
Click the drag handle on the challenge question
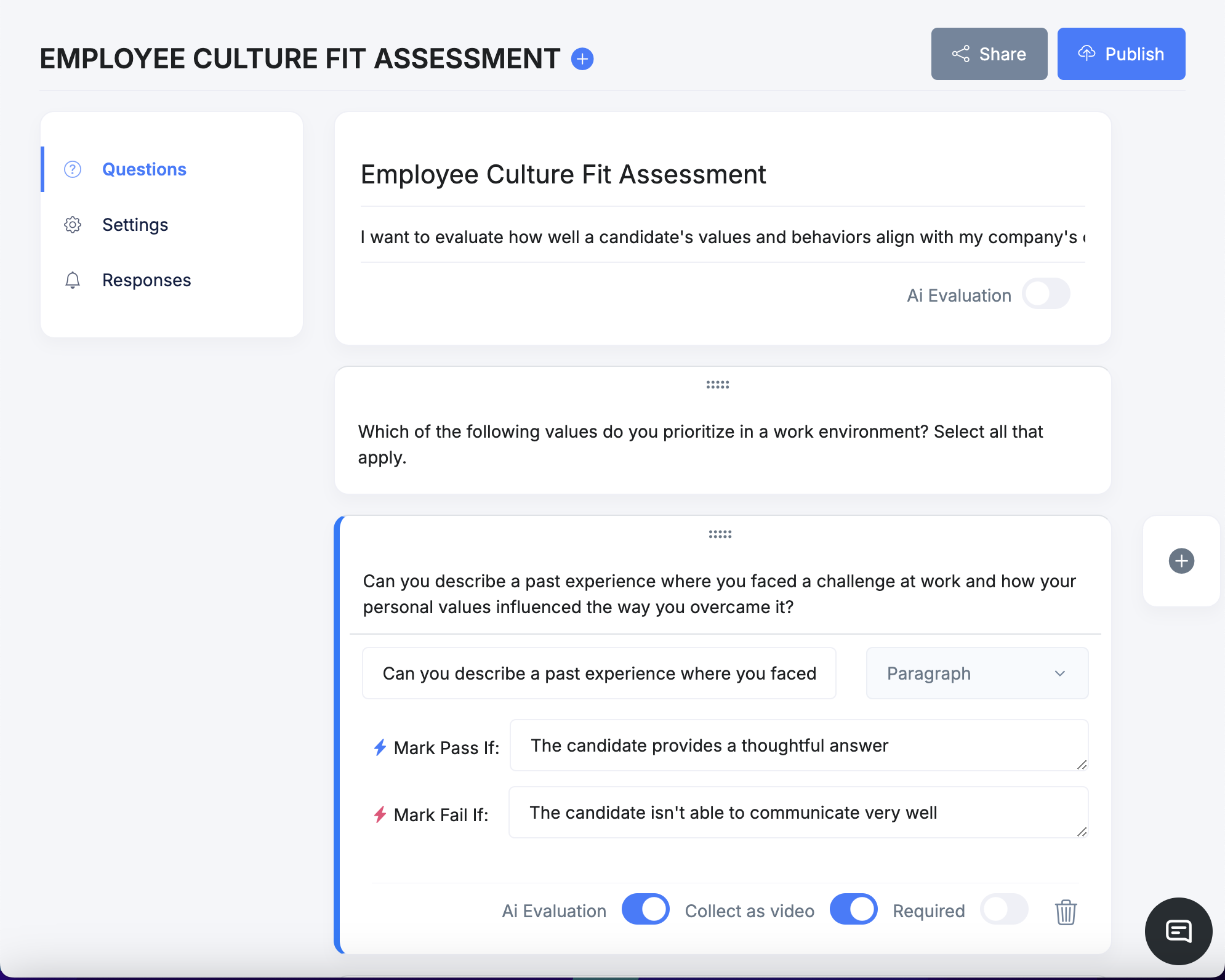(720, 534)
